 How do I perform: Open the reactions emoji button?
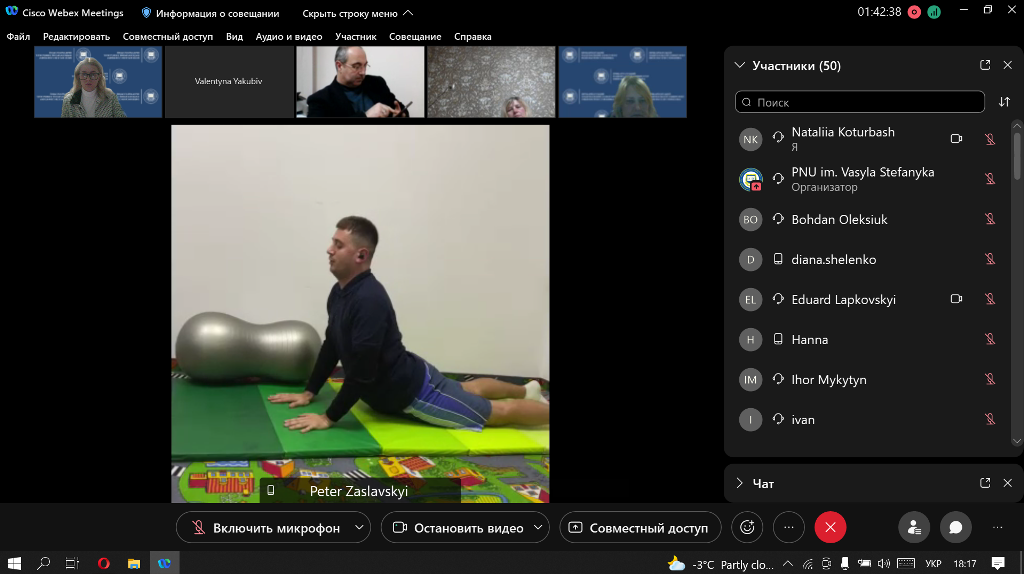point(745,527)
